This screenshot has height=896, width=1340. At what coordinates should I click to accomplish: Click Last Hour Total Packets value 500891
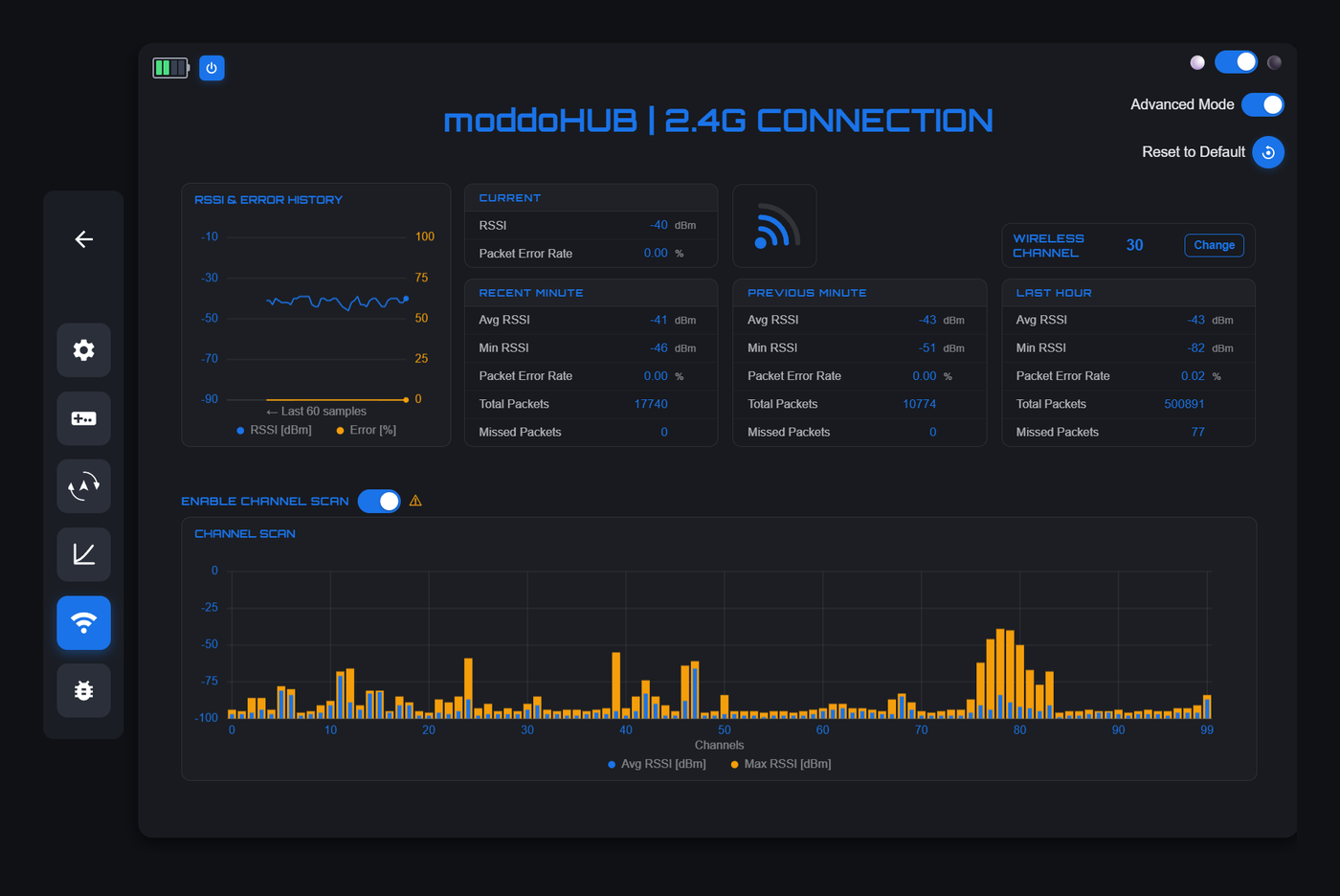click(x=1184, y=404)
